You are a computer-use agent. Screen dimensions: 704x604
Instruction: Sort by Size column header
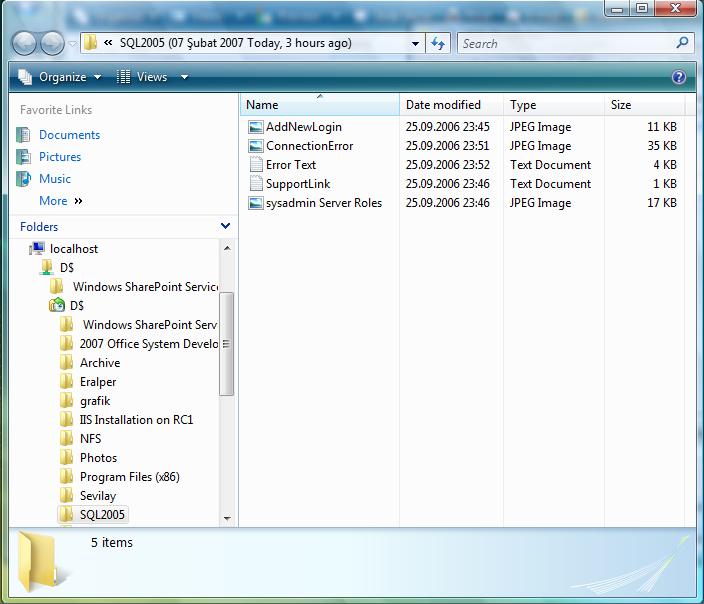coord(645,105)
